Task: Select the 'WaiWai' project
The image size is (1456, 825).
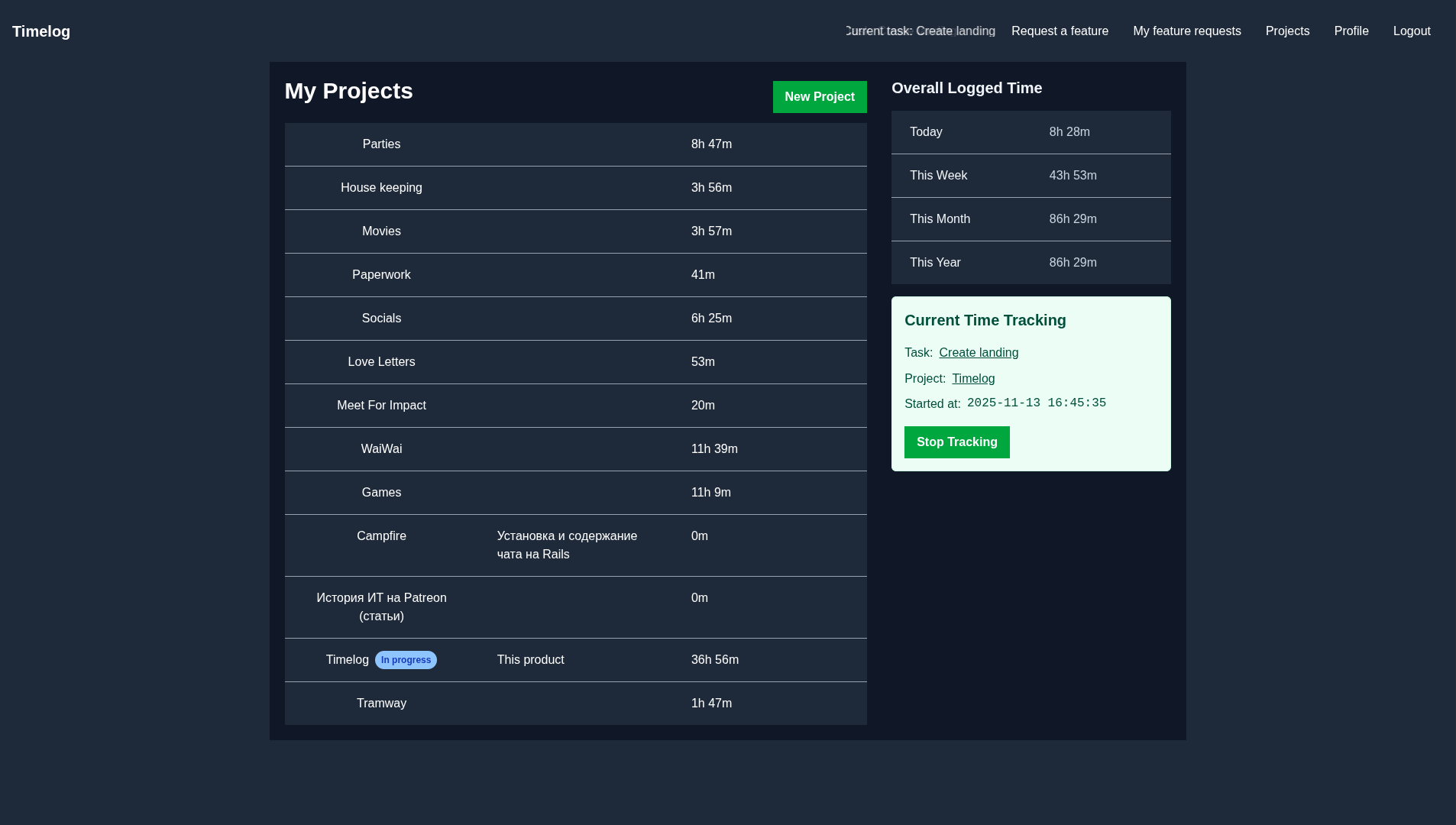Action: (x=381, y=449)
